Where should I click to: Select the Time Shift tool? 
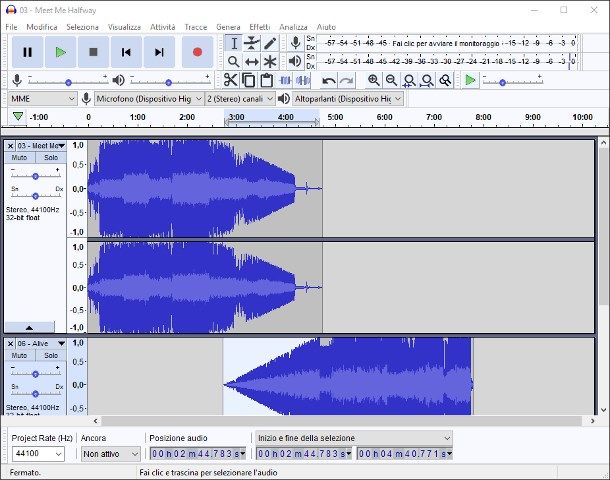click(x=252, y=61)
